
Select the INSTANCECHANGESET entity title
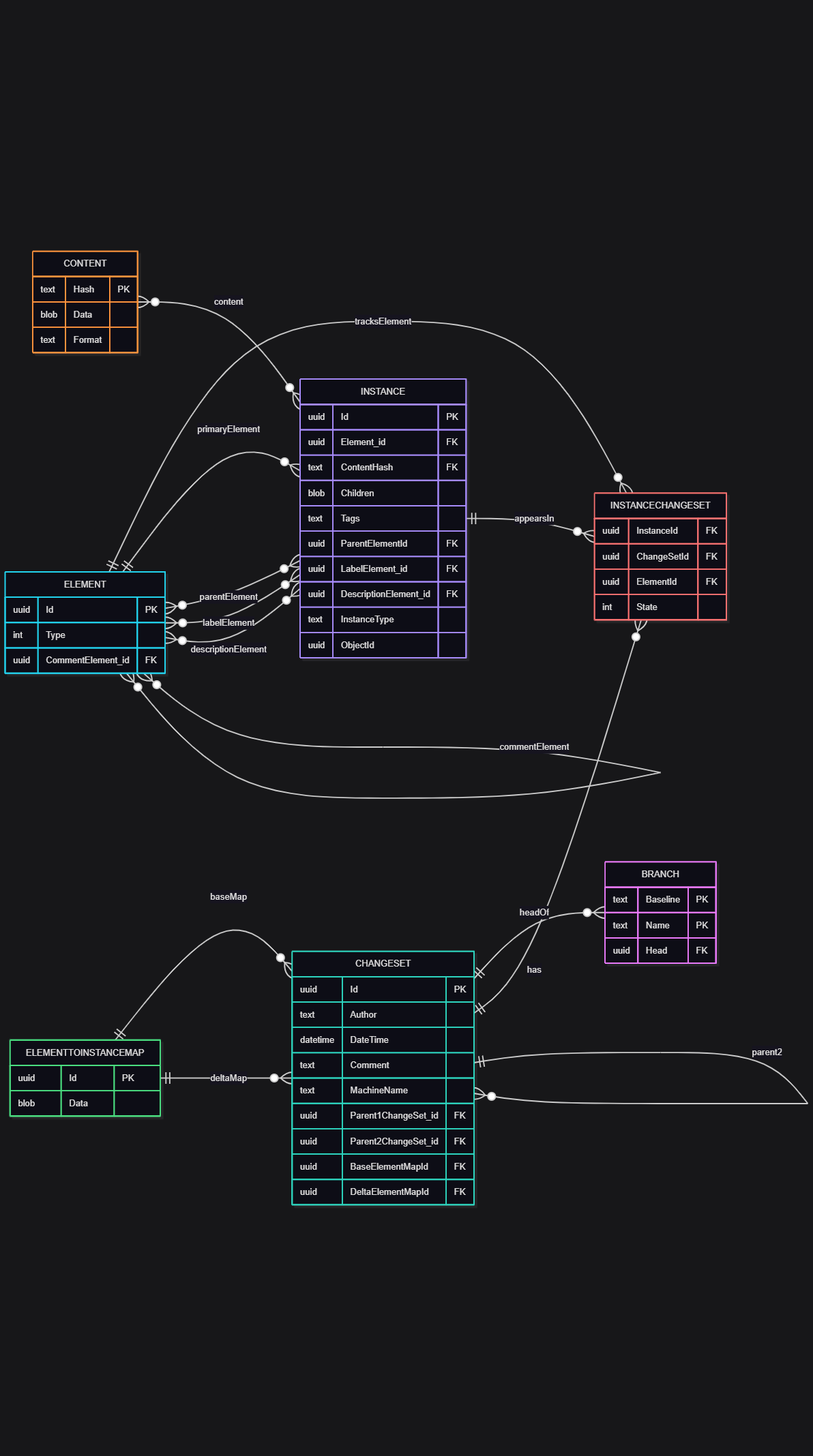click(660, 505)
